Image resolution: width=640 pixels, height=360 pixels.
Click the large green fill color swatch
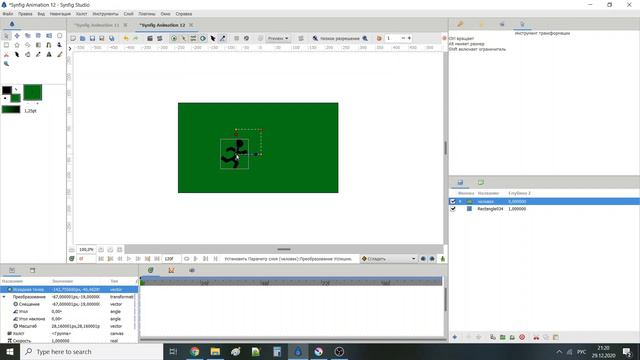point(33,92)
